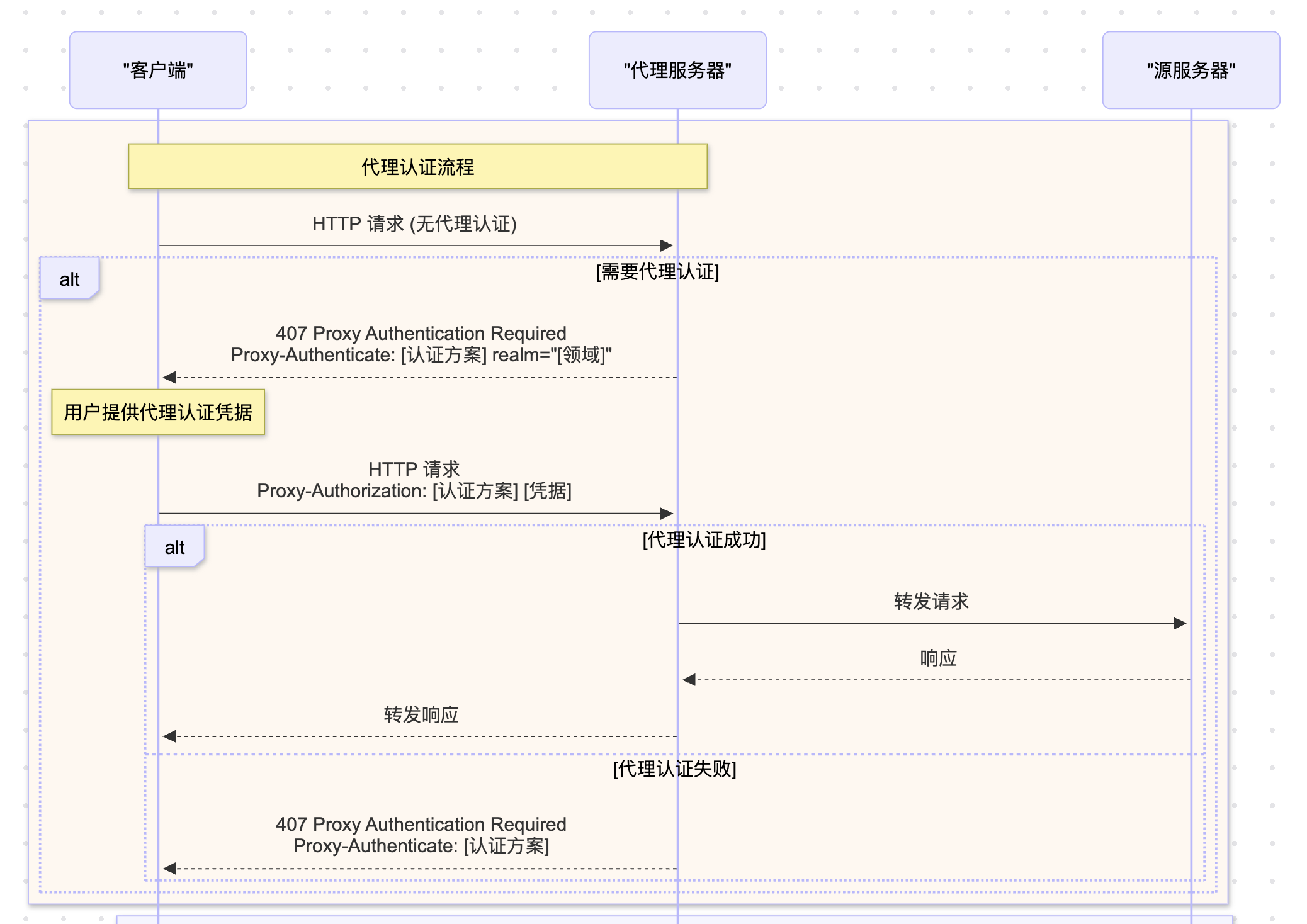1307x924 pixels.
Task: Click the "Proxy-Authorization: [认证方案] [凭据]" message line
Action: [x=414, y=491]
